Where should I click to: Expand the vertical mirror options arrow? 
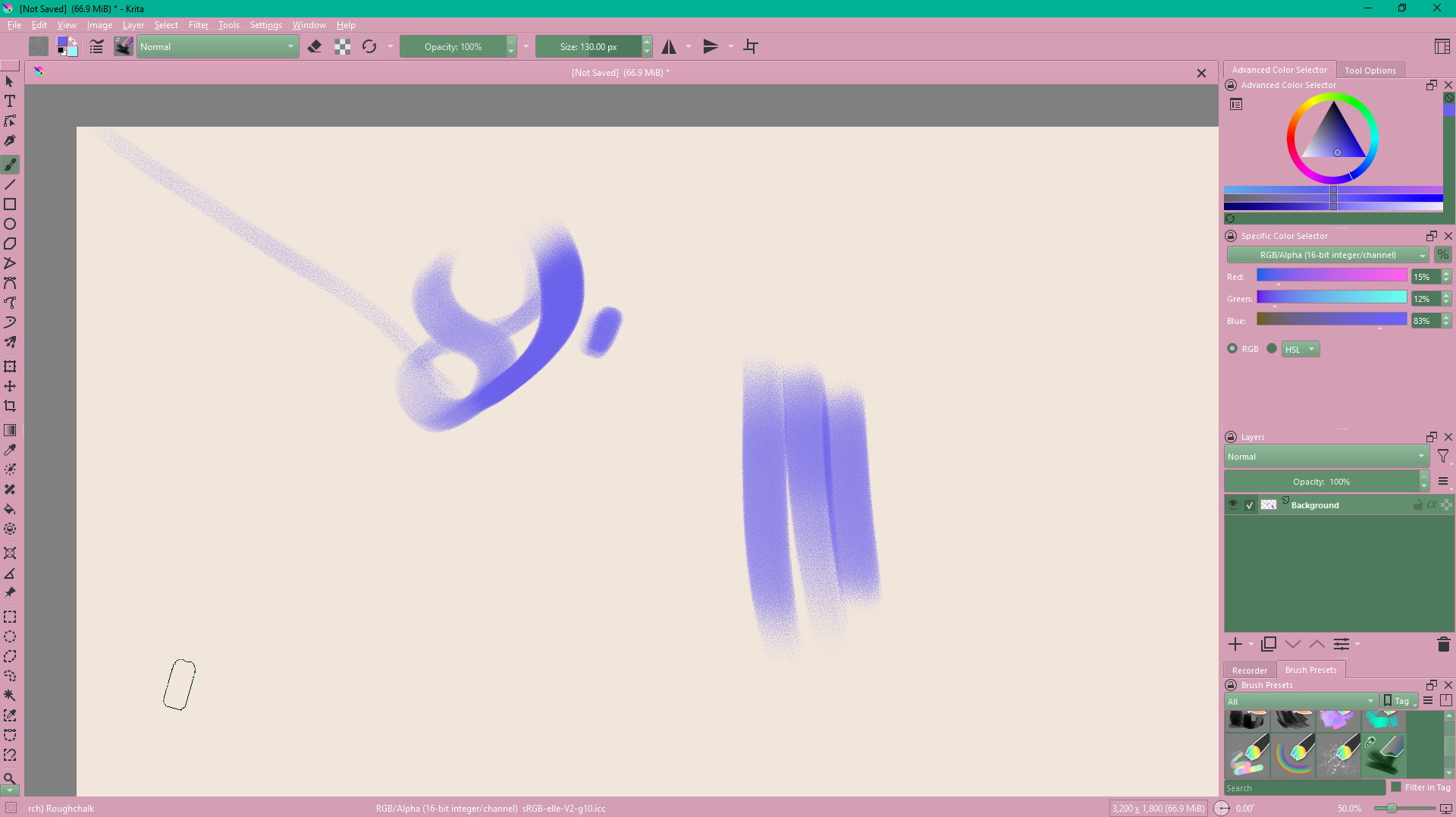tap(731, 47)
